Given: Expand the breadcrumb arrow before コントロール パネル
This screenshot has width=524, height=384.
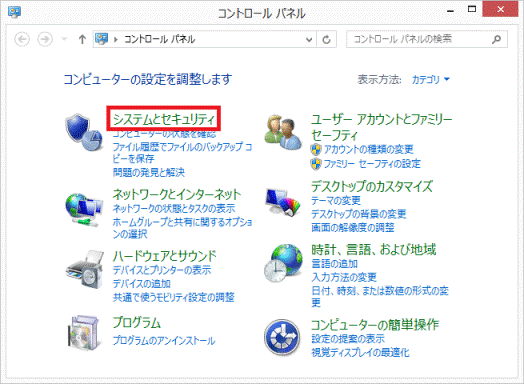Looking at the screenshot, I should pyautogui.click(x=116, y=39).
